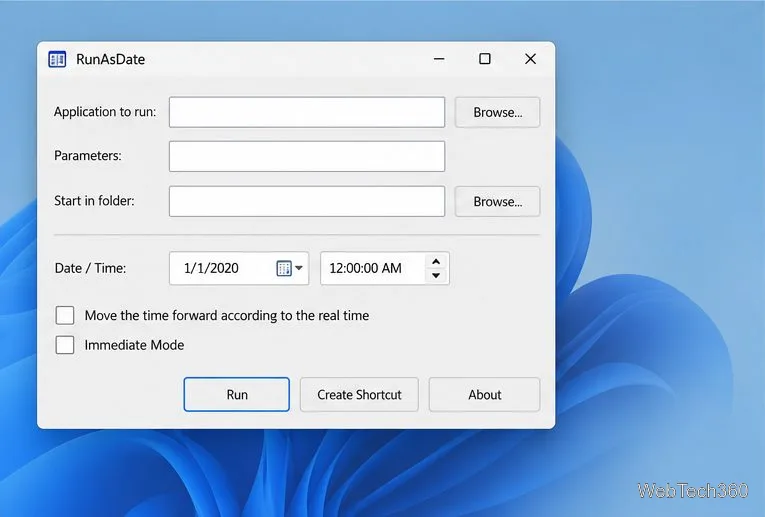This screenshot has height=517, width=765.
Task: Maximize the RunAsDate window
Action: pos(484,59)
